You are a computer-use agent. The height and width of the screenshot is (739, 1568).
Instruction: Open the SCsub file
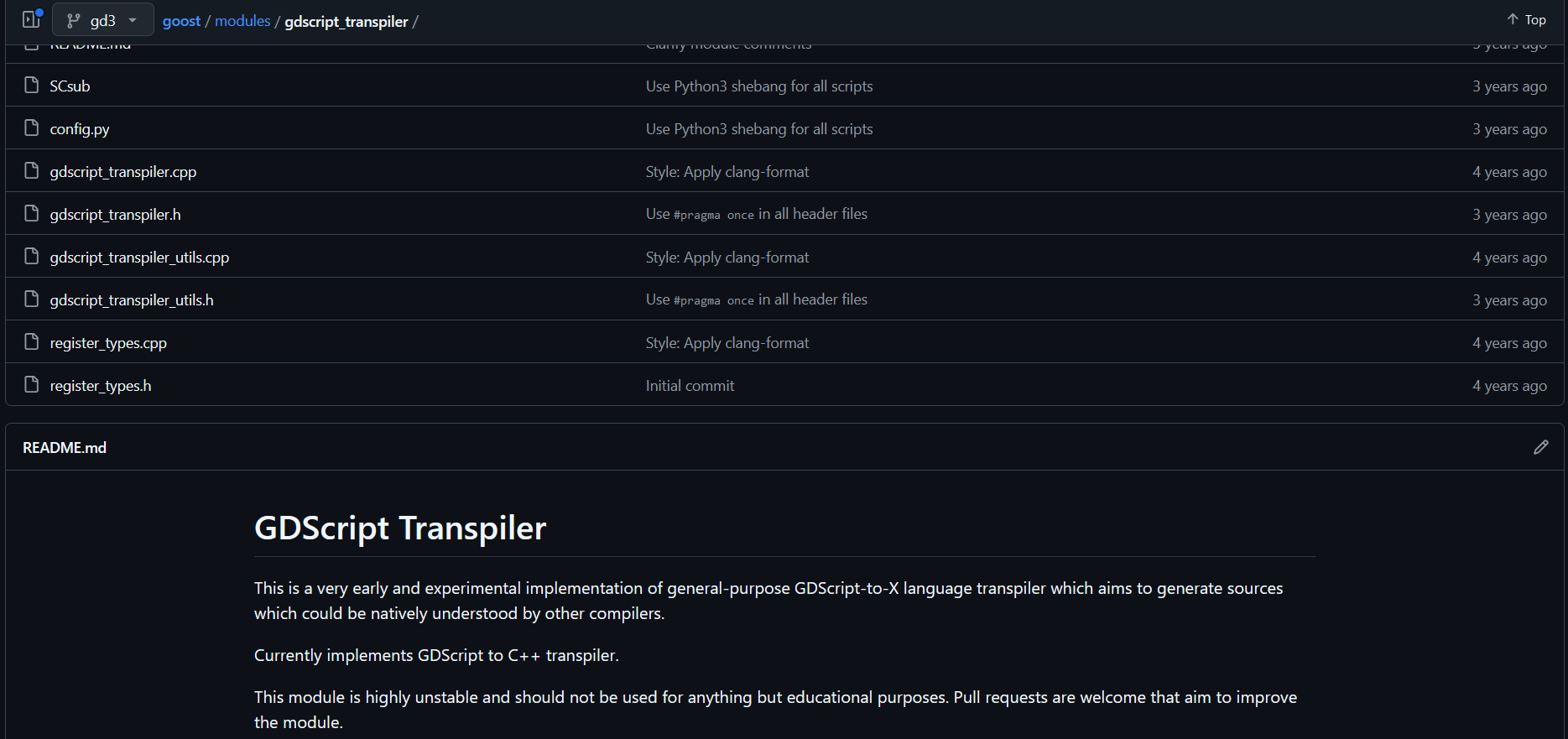coord(70,86)
